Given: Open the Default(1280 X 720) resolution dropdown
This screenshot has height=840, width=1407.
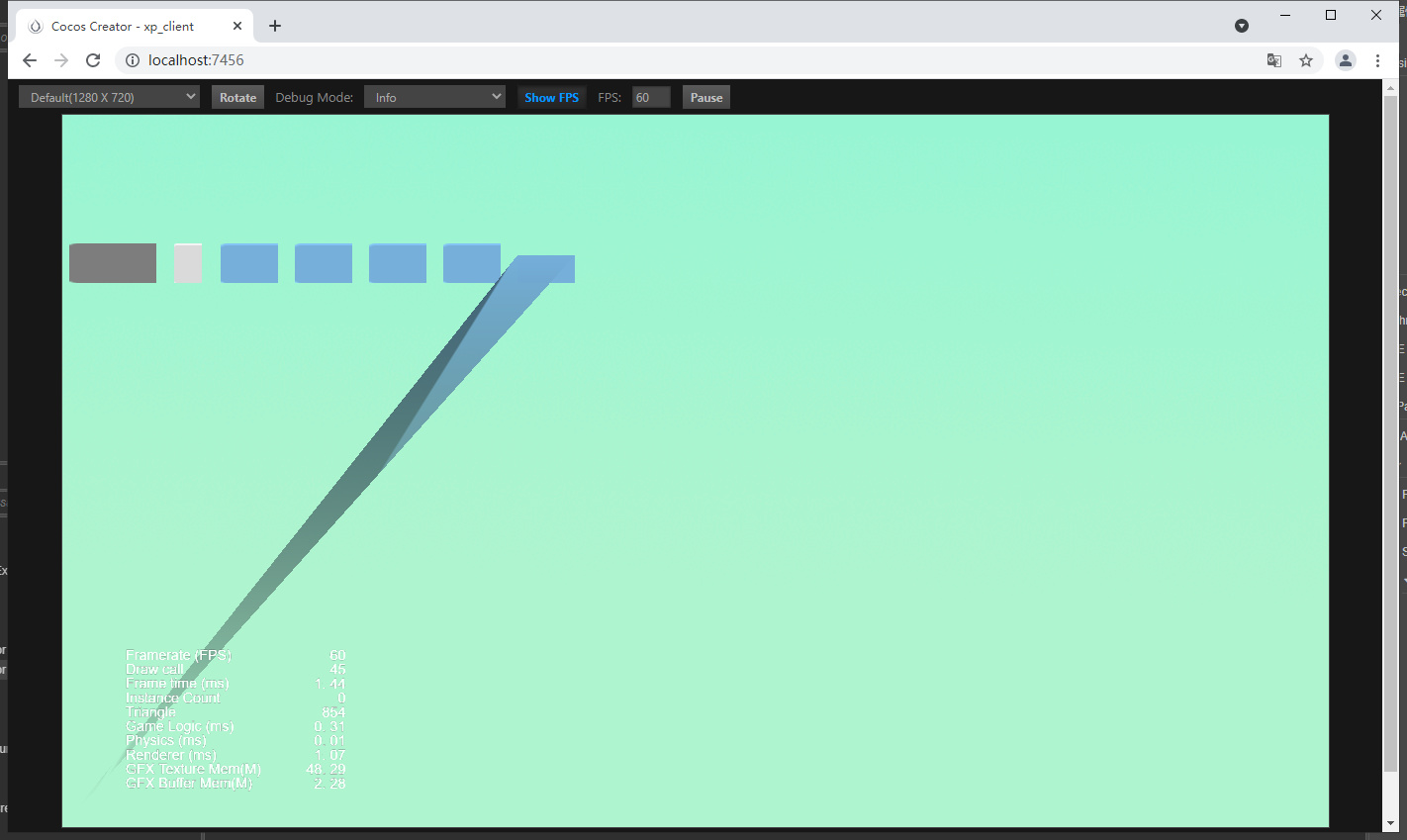Looking at the screenshot, I should [x=109, y=97].
